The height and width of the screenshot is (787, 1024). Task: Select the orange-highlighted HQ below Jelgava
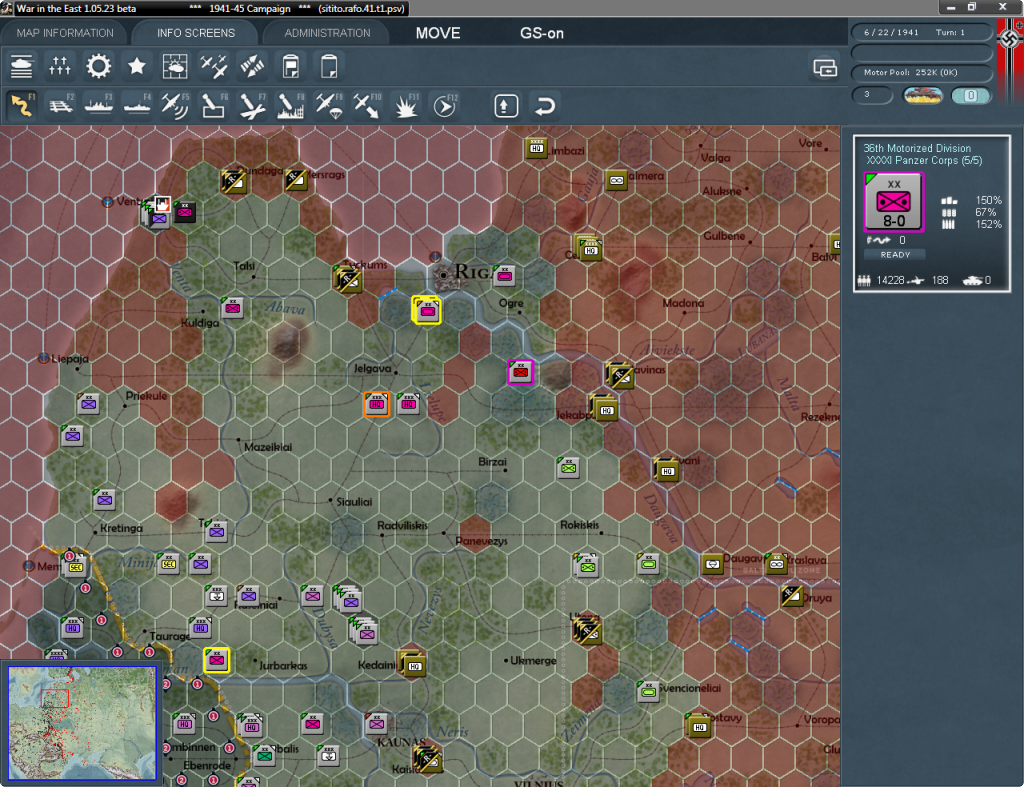coord(377,404)
